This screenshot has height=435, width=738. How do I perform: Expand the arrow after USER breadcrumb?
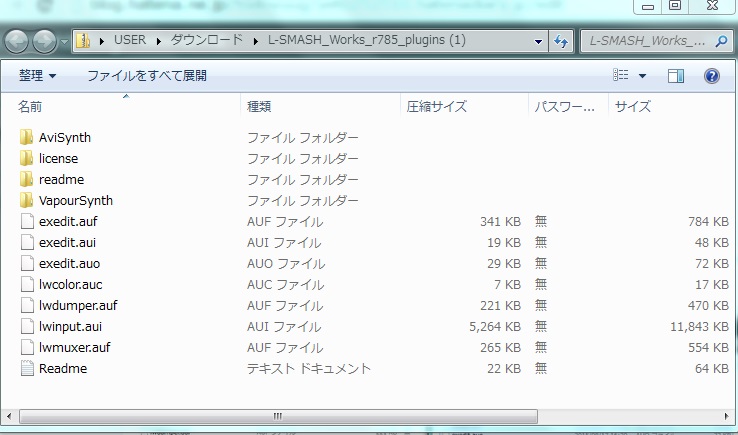click(159, 41)
